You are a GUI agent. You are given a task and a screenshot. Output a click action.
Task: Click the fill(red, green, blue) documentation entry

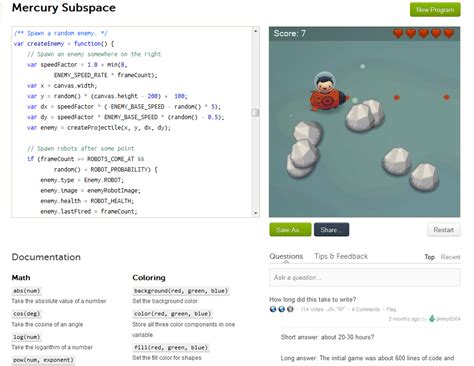(x=171, y=348)
